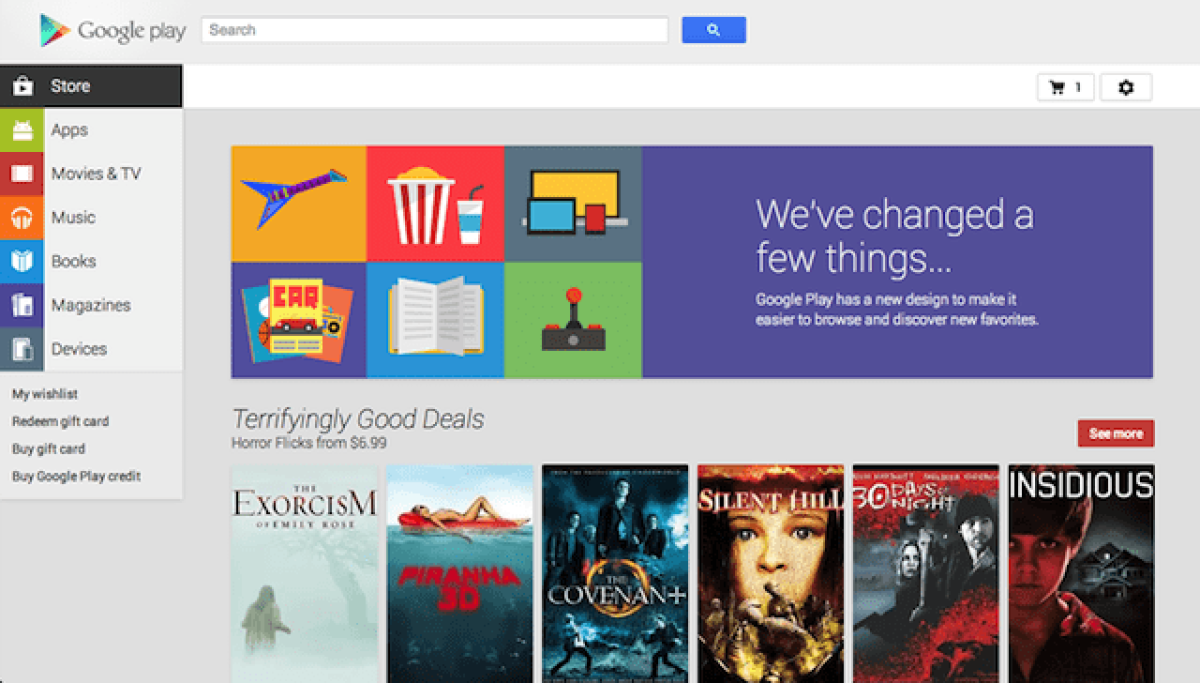Click the Google Play logo
This screenshot has height=683, width=1200.
(x=112, y=31)
